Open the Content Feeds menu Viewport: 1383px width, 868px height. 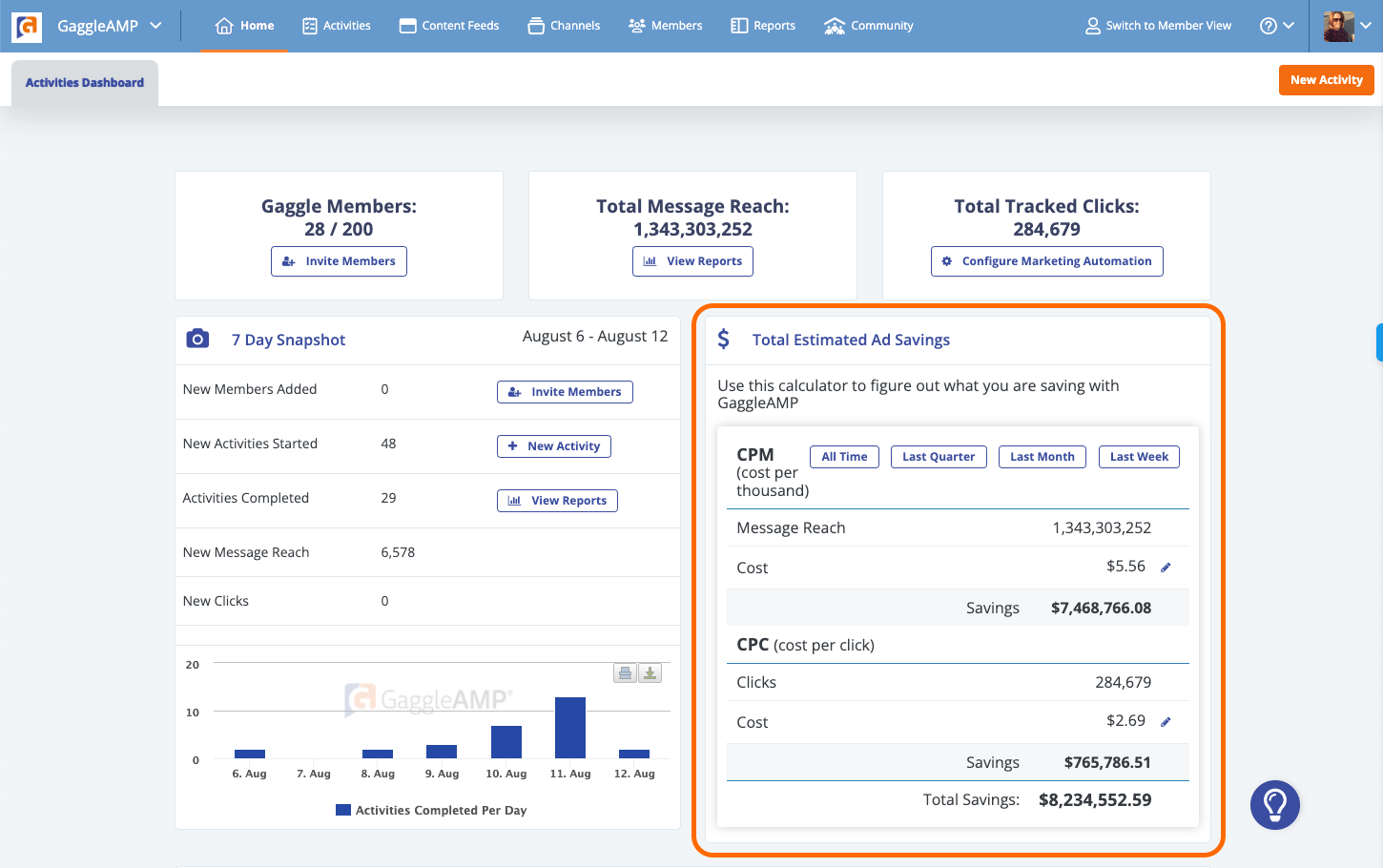coord(449,26)
